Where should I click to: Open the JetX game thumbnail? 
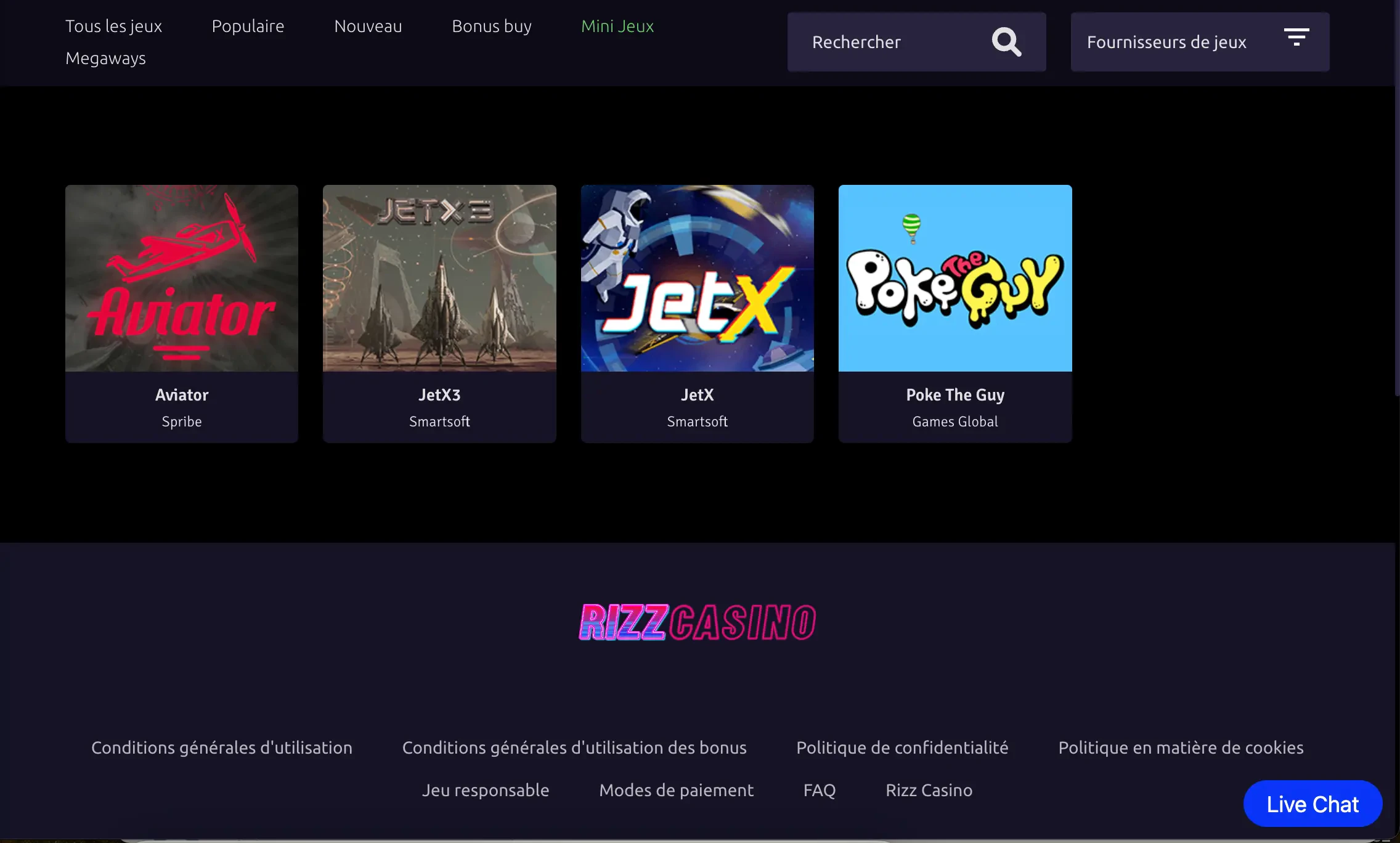click(697, 278)
